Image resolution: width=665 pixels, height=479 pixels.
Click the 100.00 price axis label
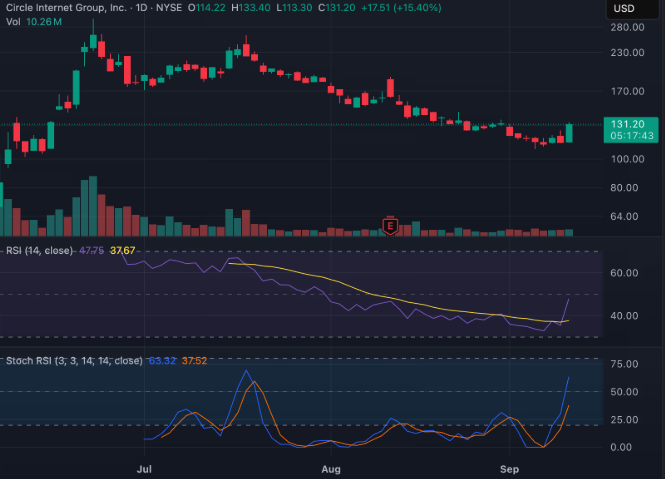click(627, 159)
